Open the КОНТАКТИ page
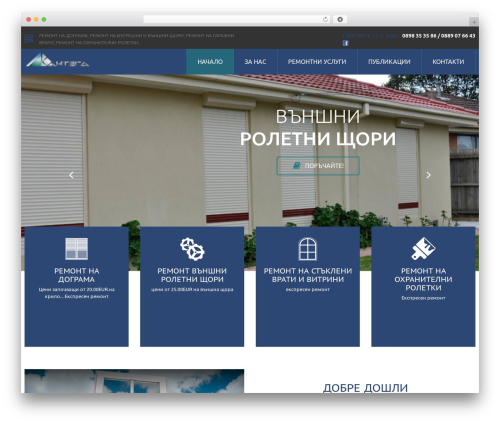The image size is (500, 423). click(448, 62)
